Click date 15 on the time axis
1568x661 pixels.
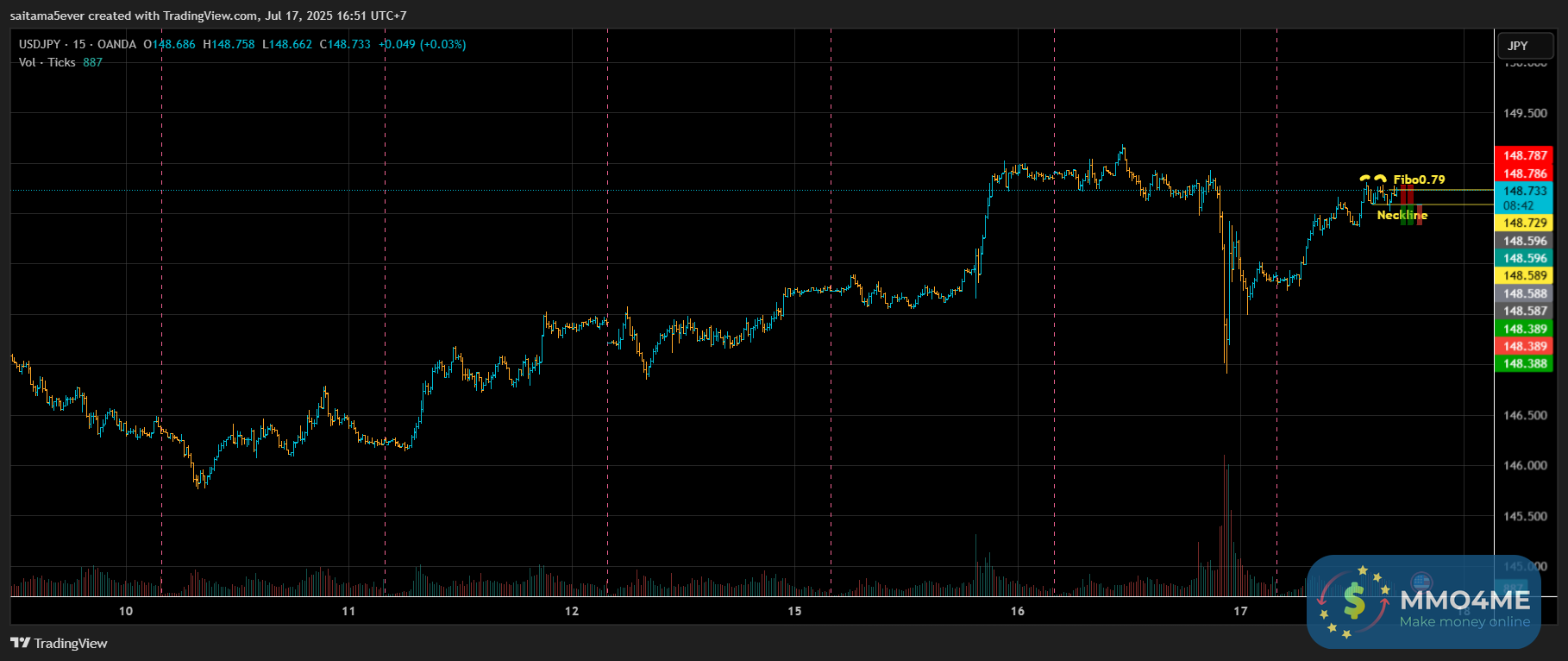tap(794, 611)
